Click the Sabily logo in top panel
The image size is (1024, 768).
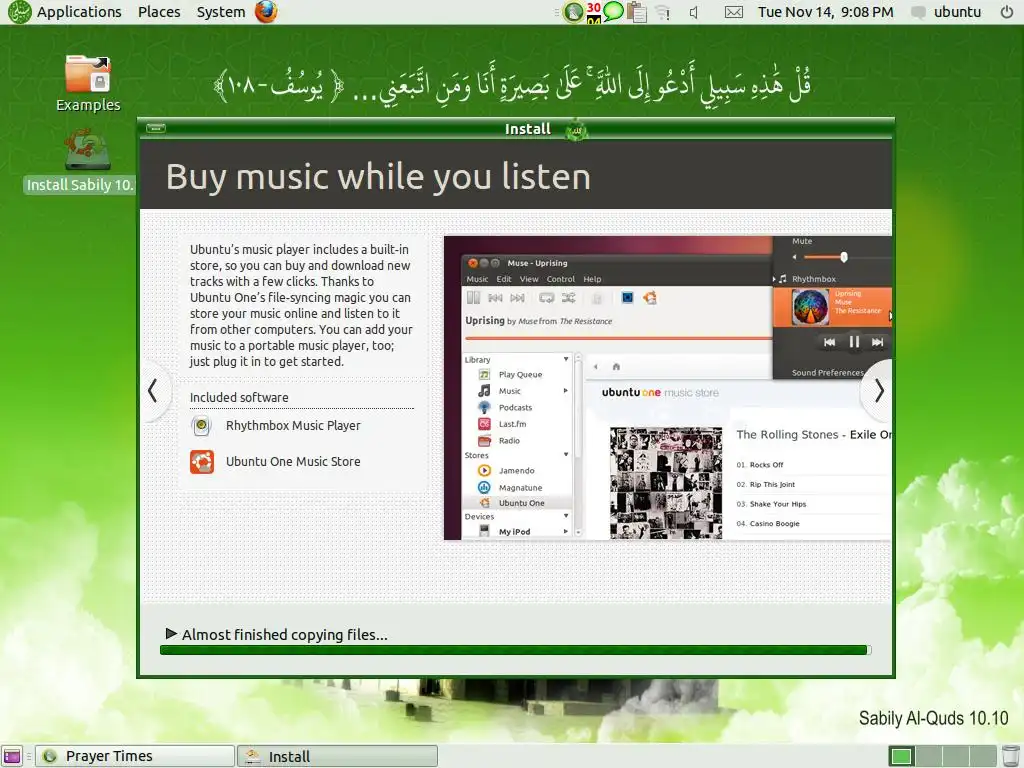point(19,12)
